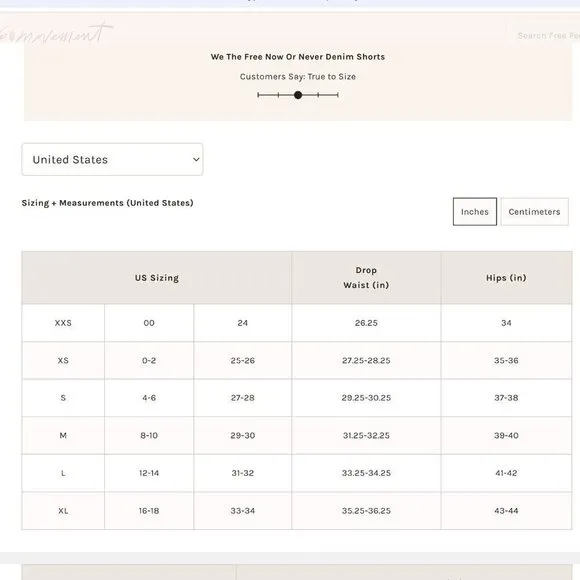Click the dropdown chevron arrow
The width and height of the screenshot is (580, 580).
(x=196, y=159)
